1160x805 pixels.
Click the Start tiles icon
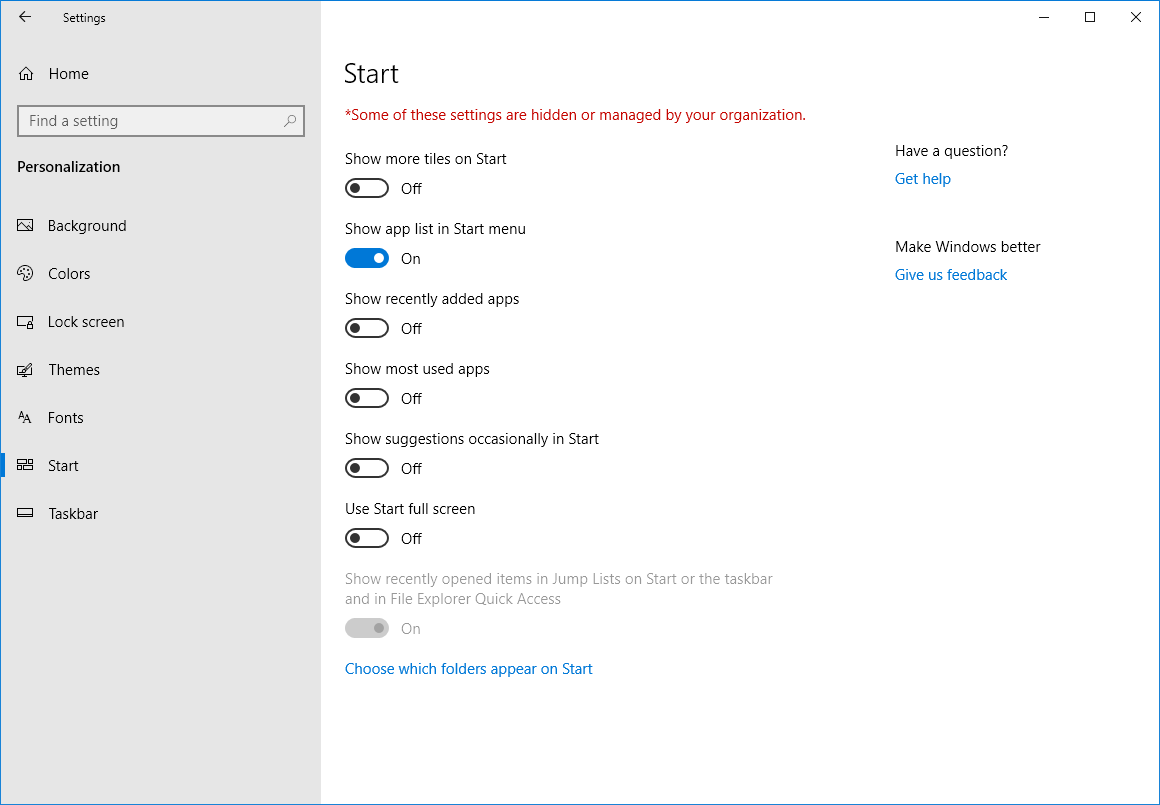click(x=25, y=465)
